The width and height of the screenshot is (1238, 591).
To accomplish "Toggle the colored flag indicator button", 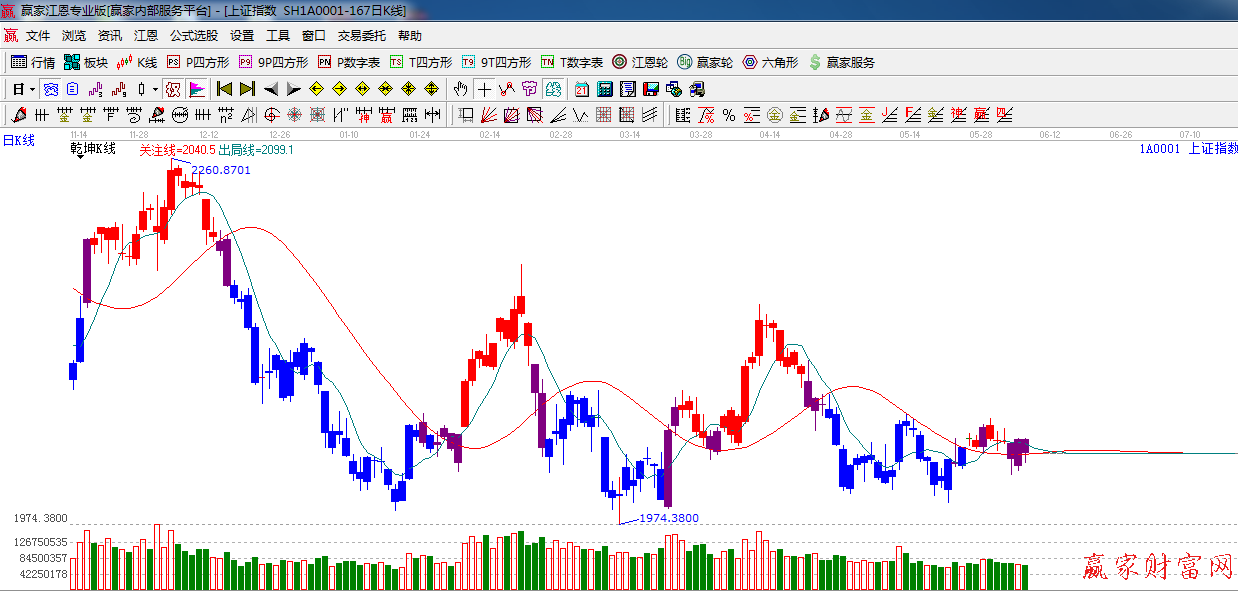I will (x=197, y=89).
